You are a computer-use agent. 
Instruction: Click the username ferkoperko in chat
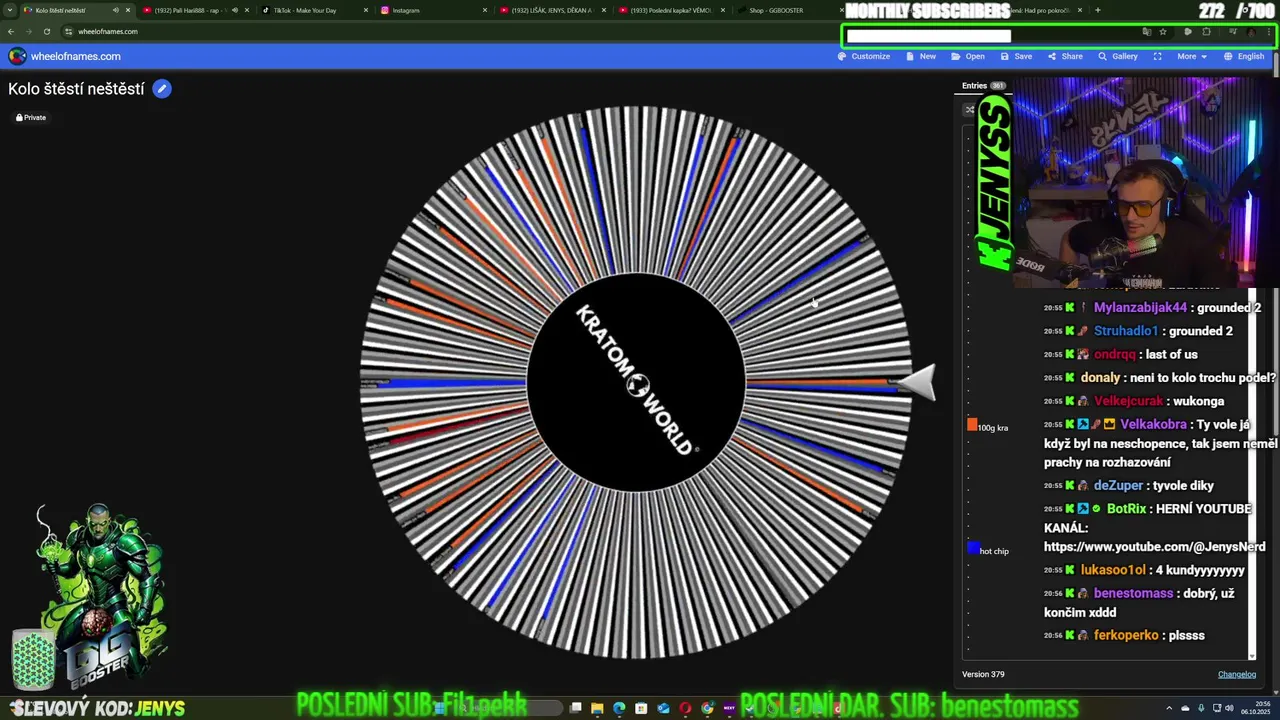1126,635
